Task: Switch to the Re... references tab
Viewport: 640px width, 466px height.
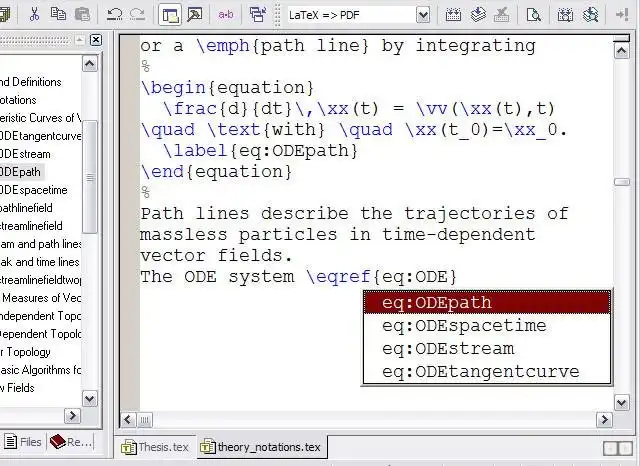Action: pos(71,442)
